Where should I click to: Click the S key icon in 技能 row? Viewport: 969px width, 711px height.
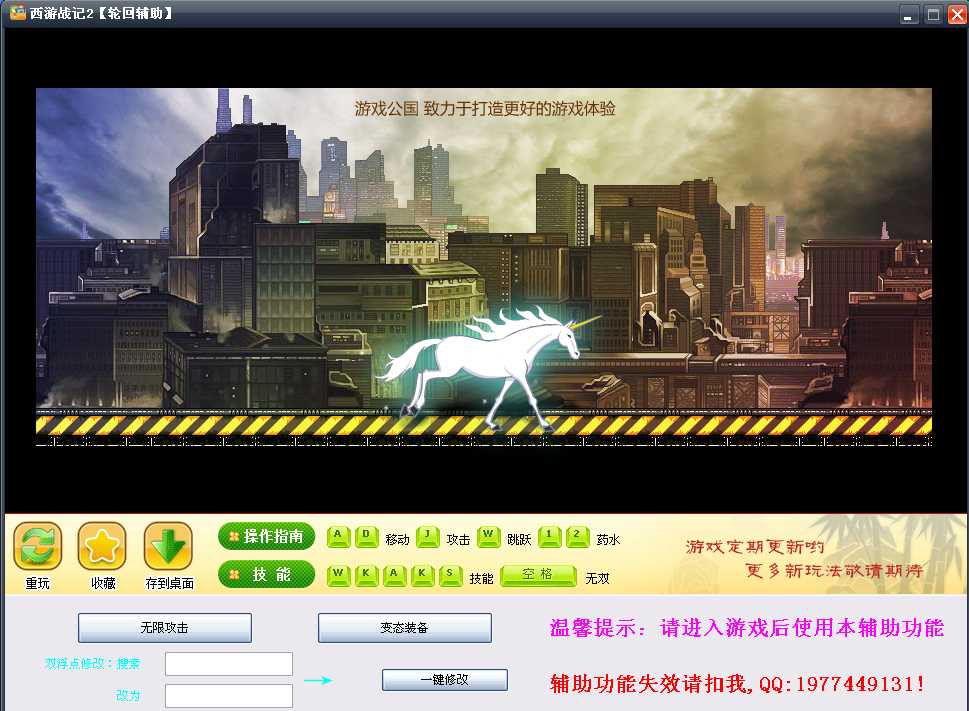[x=451, y=576]
